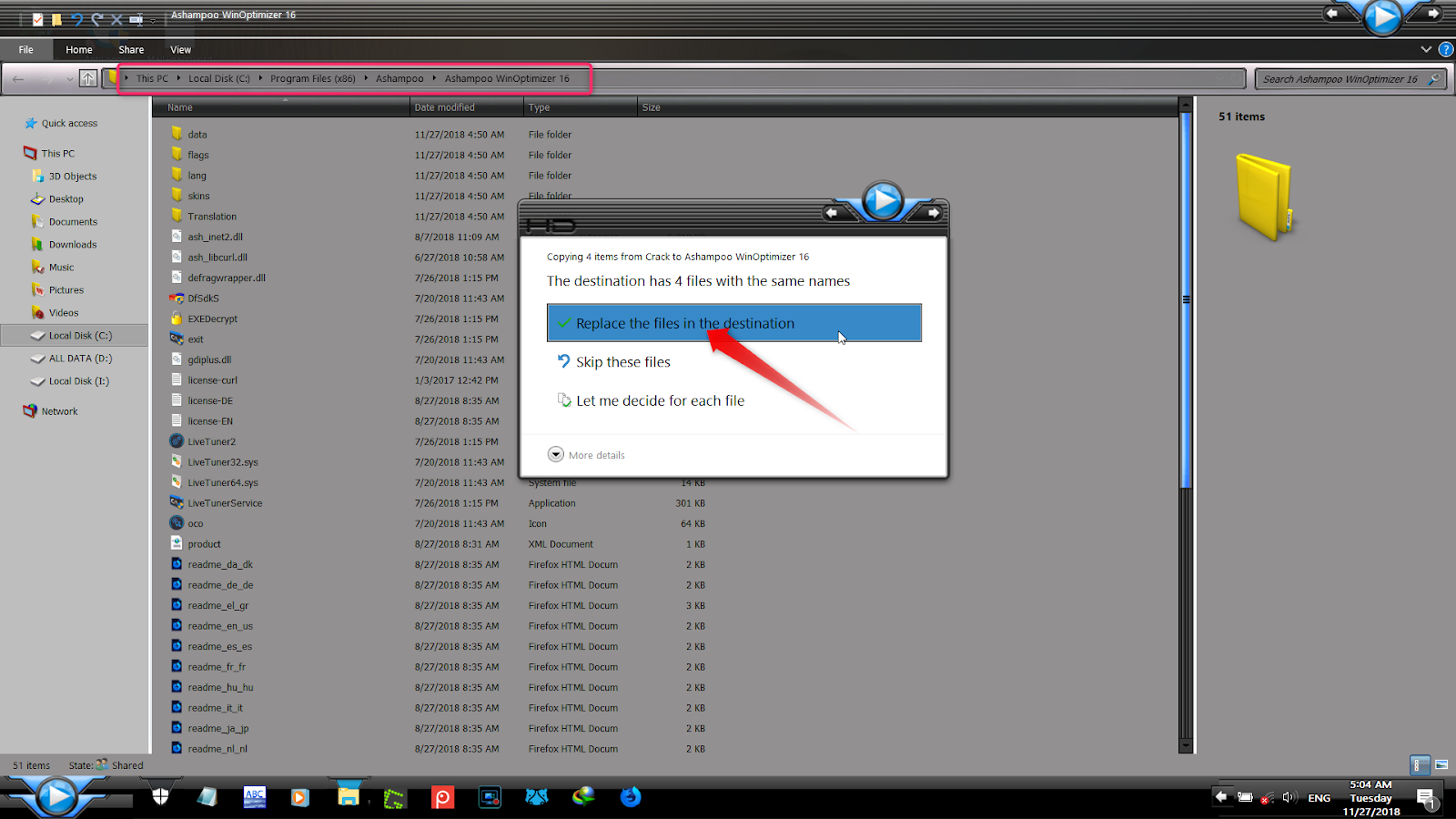The width and height of the screenshot is (1456, 819).
Task: Expand breadcrumb arrow after This PC
Action: pyautogui.click(x=178, y=78)
